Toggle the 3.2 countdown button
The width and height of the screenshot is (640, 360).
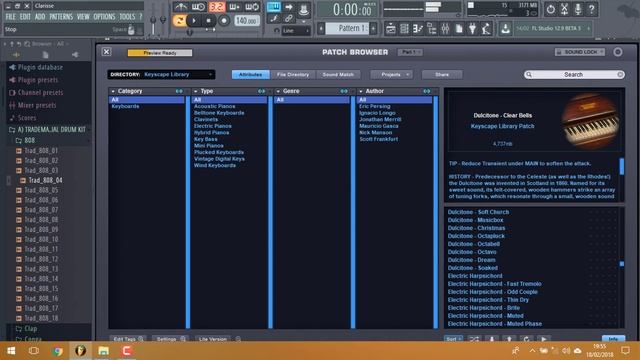point(217,7)
